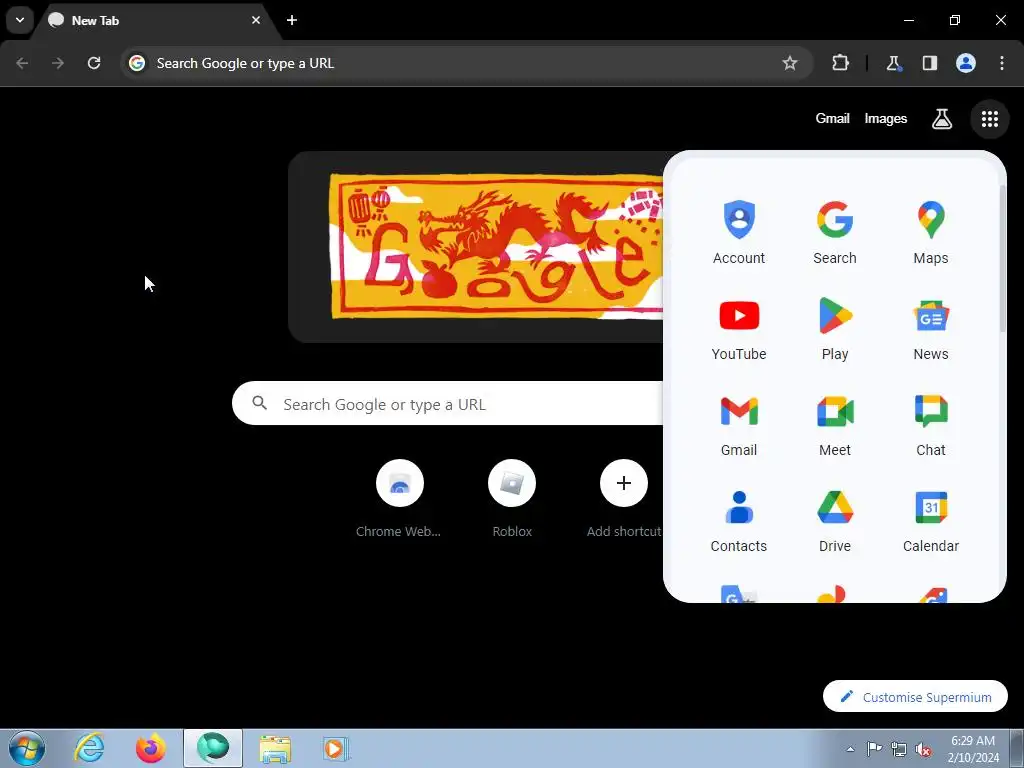Close the New Tab tab
The height and width of the screenshot is (768, 1024).
256,20
